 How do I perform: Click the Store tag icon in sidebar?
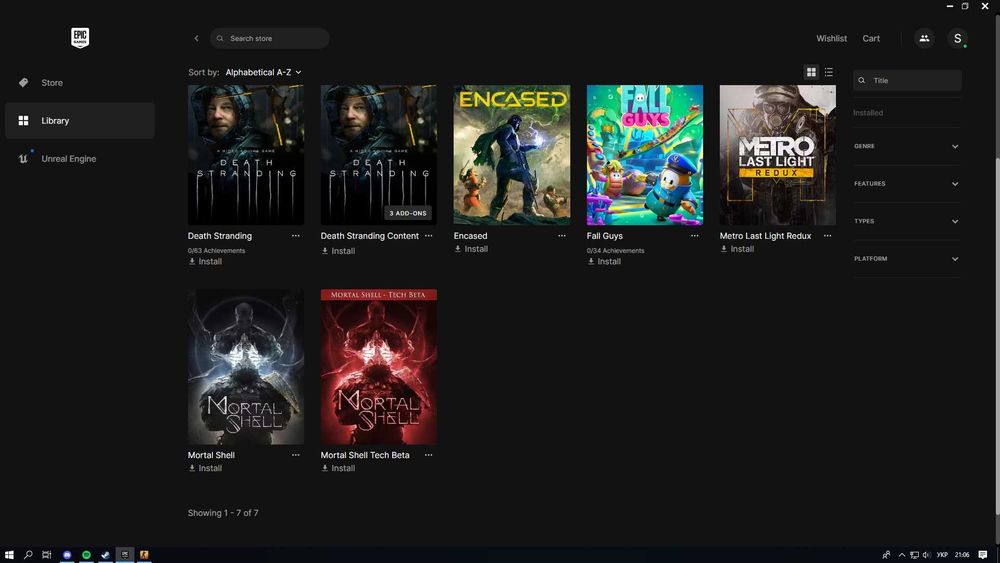(24, 82)
